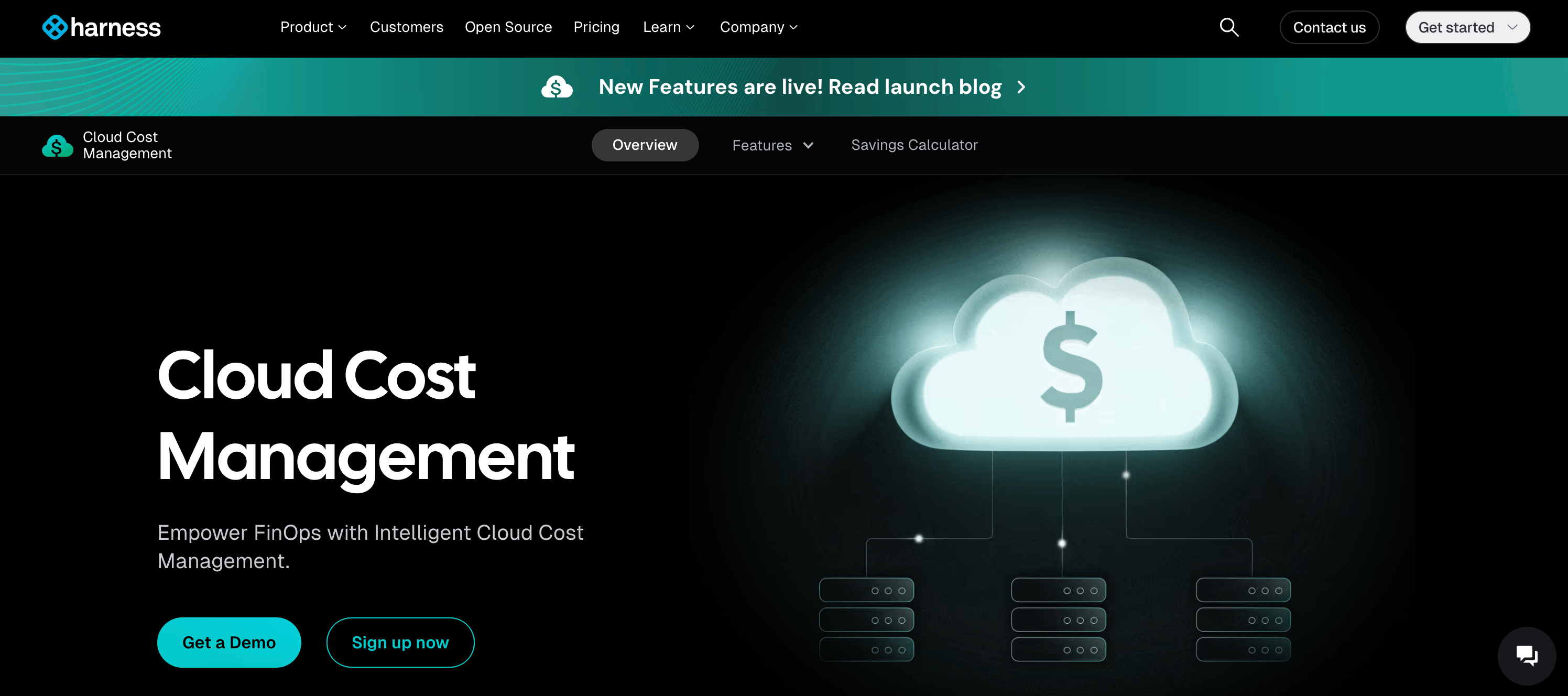Image resolution: width=1568 pixels, height=696 pixels.
Task: Click the banner's right arrow chevron
Action: click(1021, 87)
